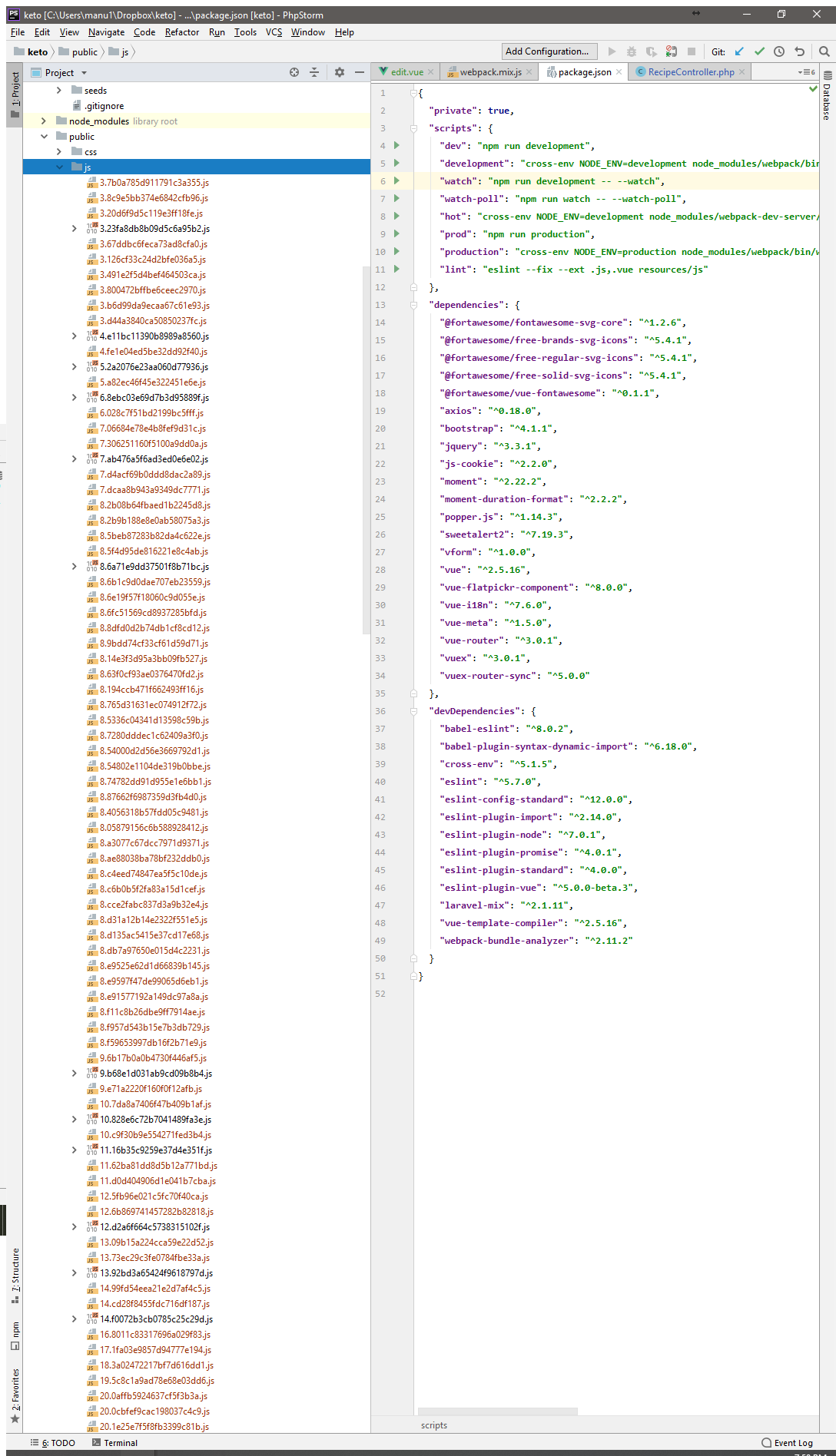The width and height of the screenshot is (836, 1456).
Task: Open Project panel settings gear
Action: (340, 72)
